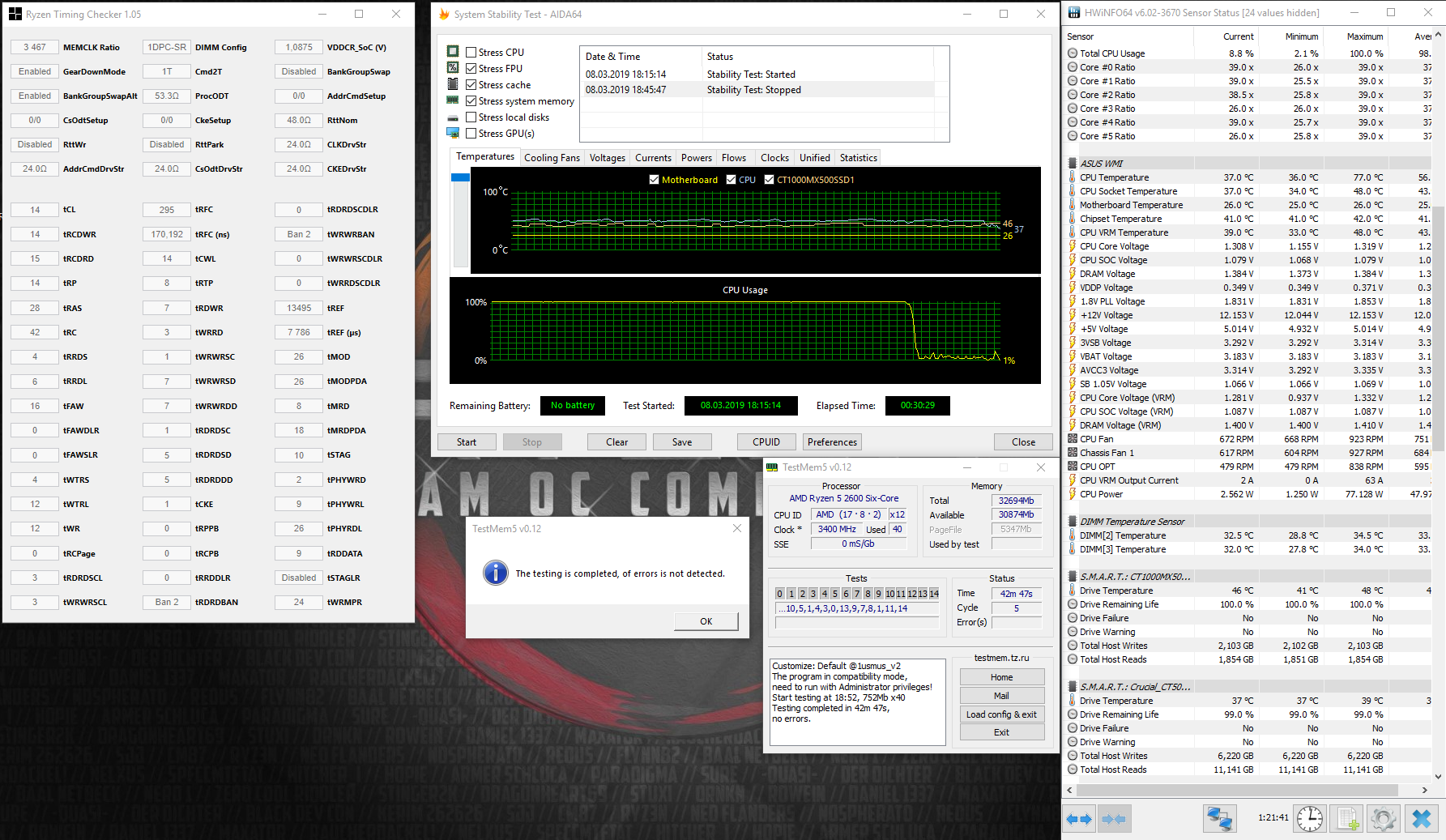This screenshot has width=1446, height=840.
Task: Click the Exit button in TestMem5
Action: pyautogui.click(x=1001, y=732)
